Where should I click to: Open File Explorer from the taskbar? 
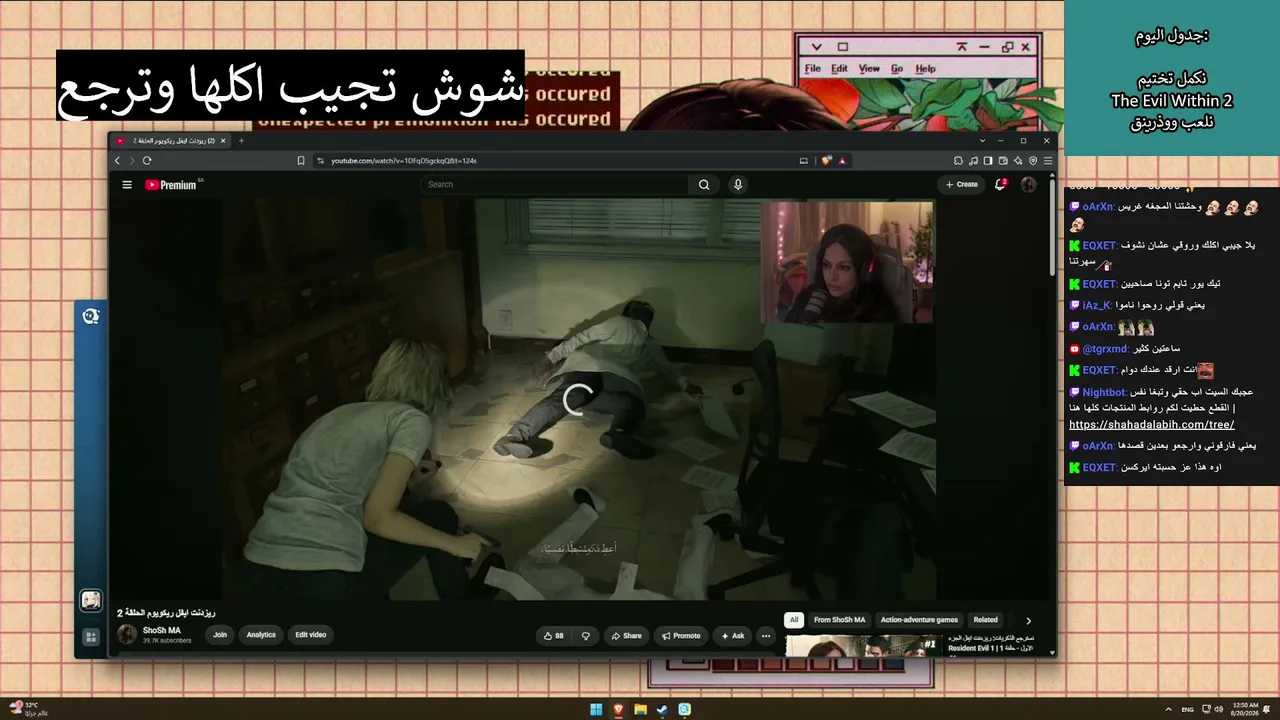[x=640, y=710]
